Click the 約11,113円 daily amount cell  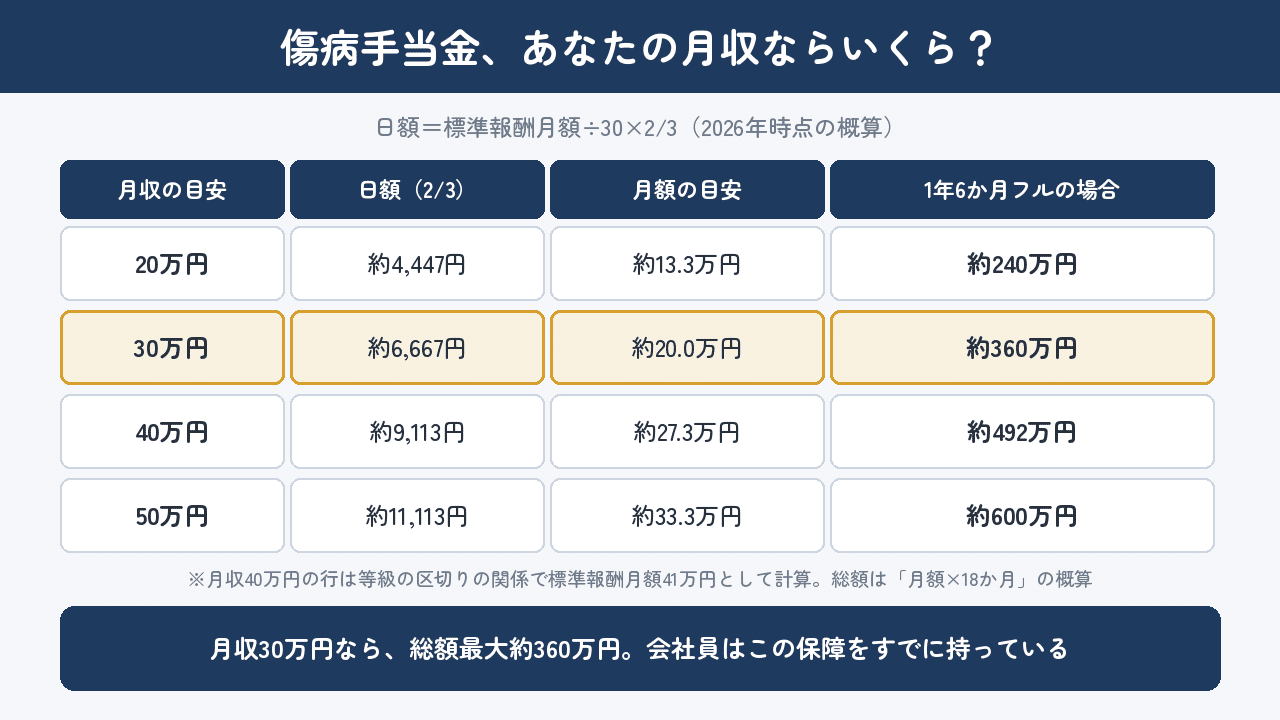417,516
